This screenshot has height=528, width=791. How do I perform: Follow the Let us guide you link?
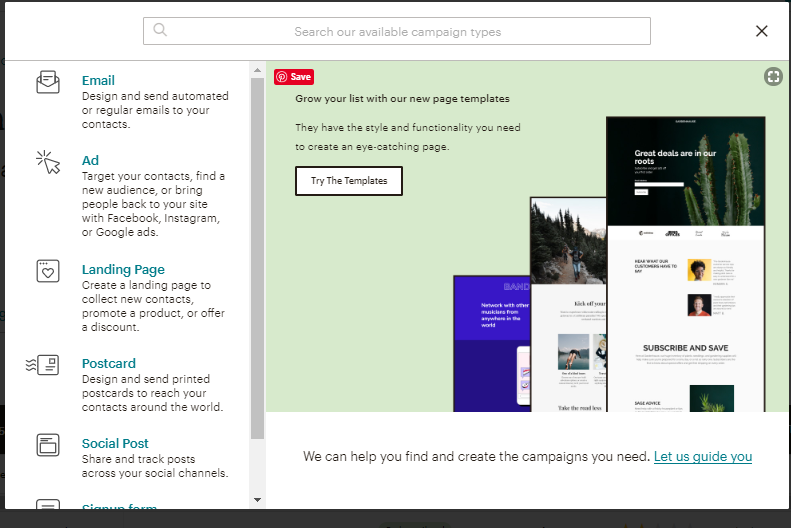point(703,456)
